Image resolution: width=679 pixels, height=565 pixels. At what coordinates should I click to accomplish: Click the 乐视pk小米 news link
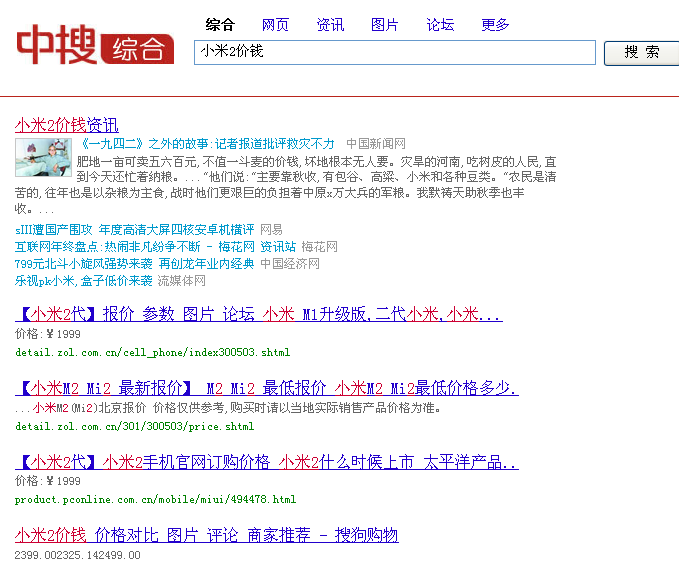coord(84,281)
